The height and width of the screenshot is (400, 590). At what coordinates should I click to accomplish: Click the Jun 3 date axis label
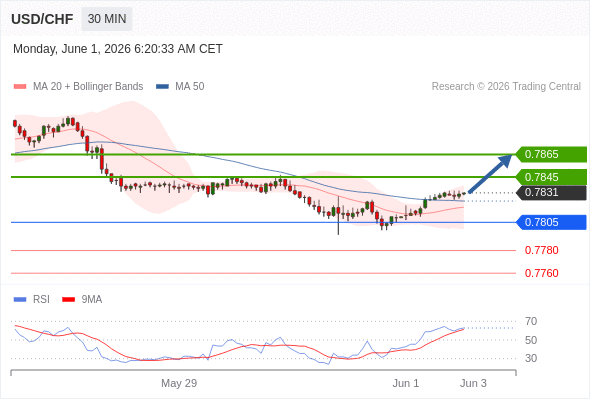(x=473, y=383)
